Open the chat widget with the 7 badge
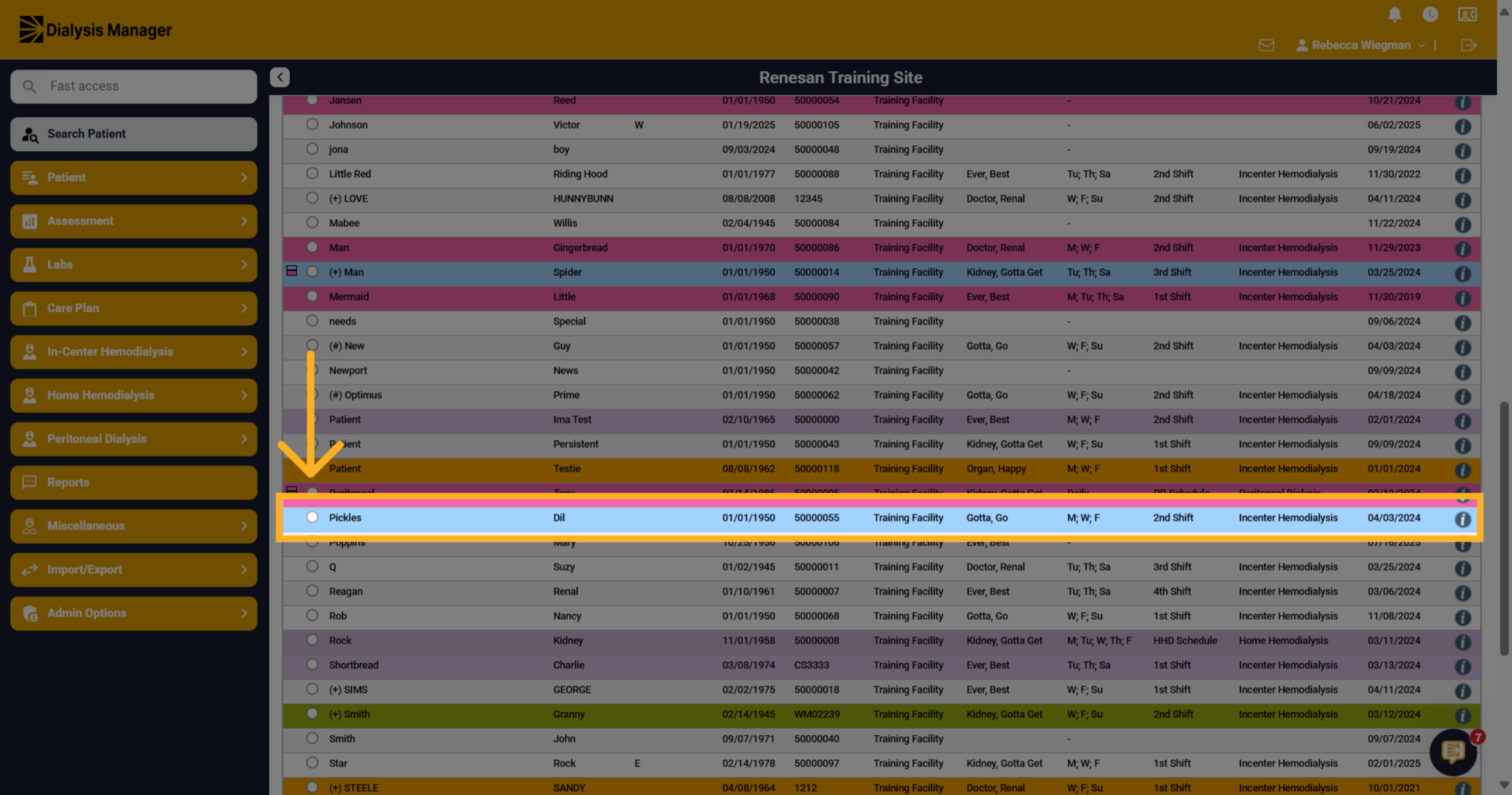The image size is (1512, 795). pyautogui.click(x=1453, y=752)
